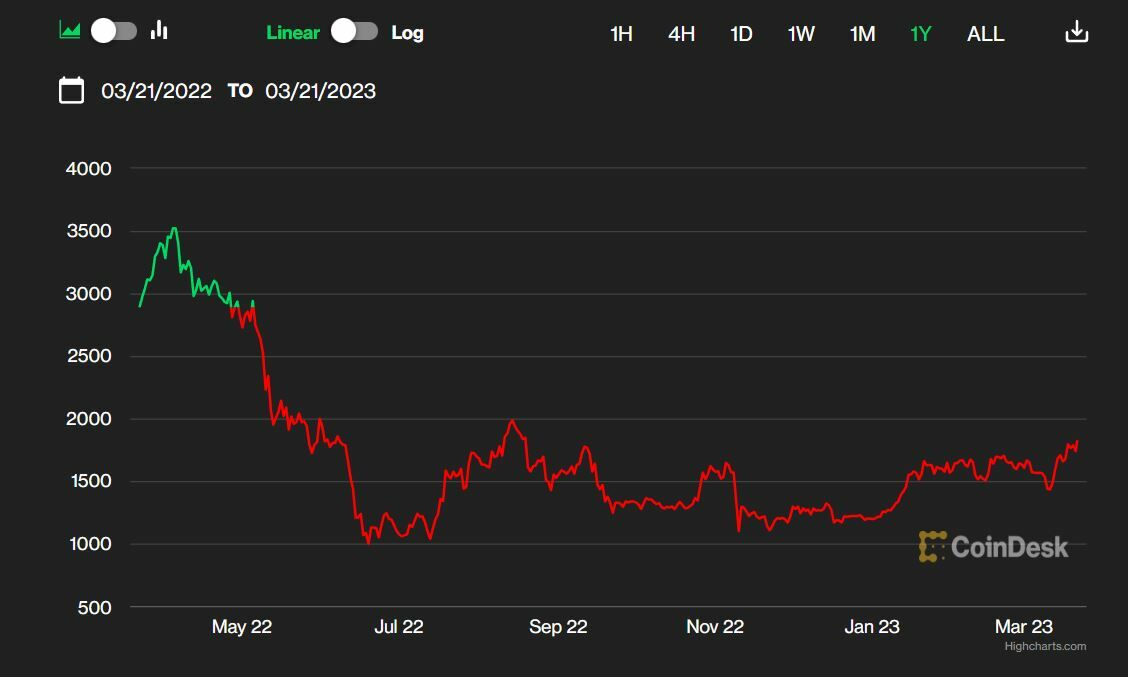Choose the 1W time range
The width and height of the screenshot is (1128, 677).
point(801,34)
